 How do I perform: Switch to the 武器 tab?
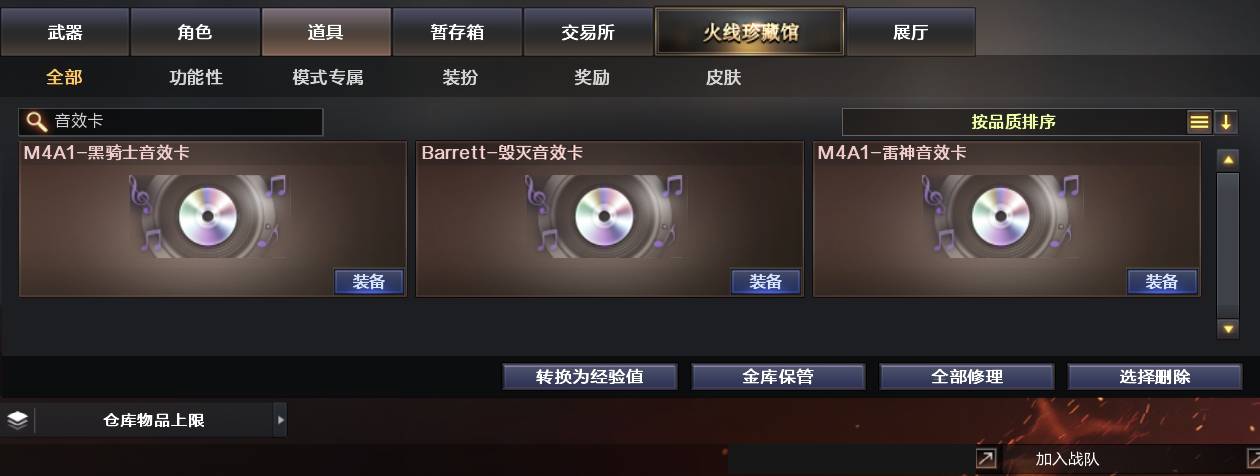65,32
